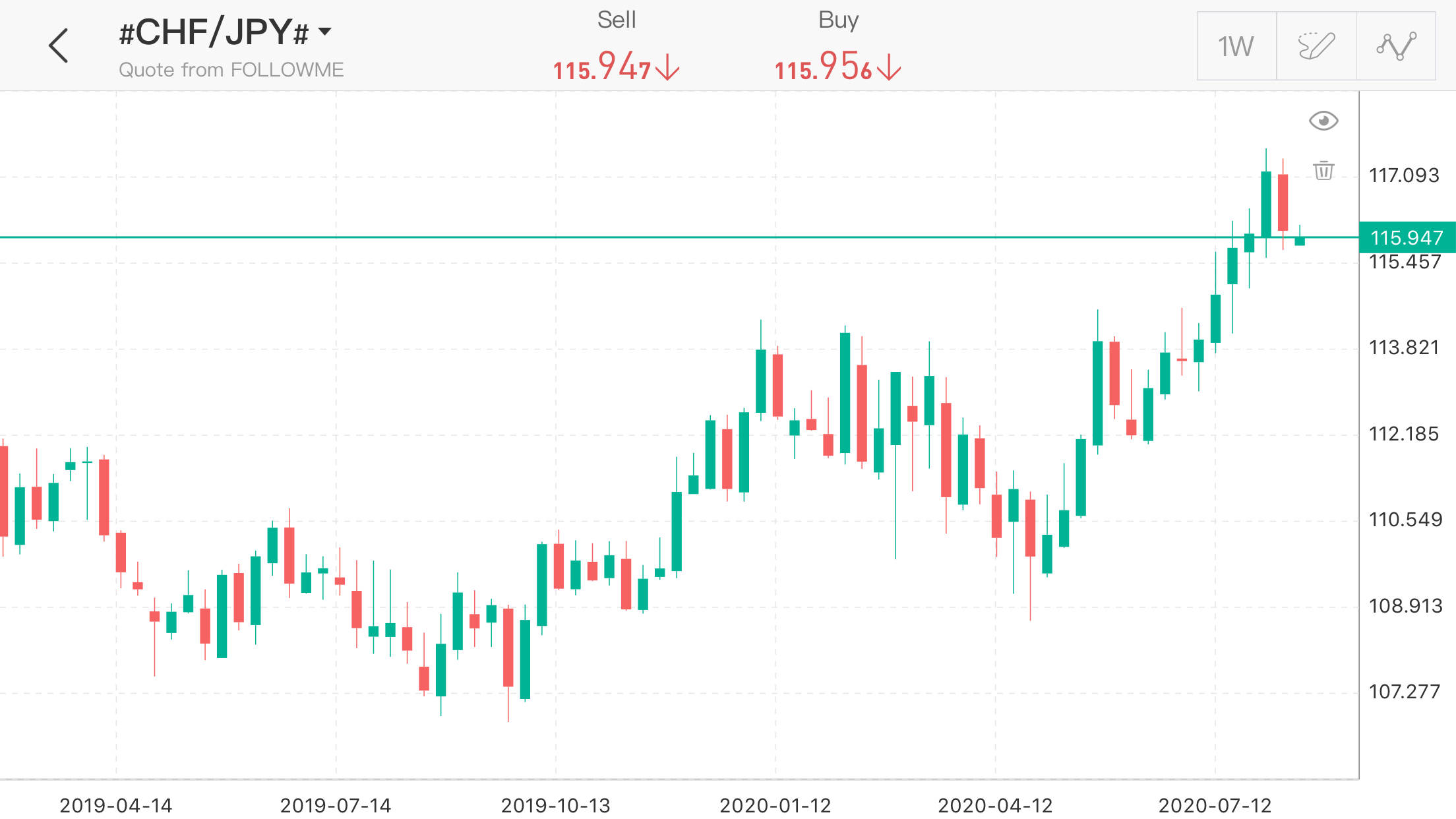Click the 2020-07-12 date label
Image resolution: width=1456 pixels, height=819 pixels.
1215,805
